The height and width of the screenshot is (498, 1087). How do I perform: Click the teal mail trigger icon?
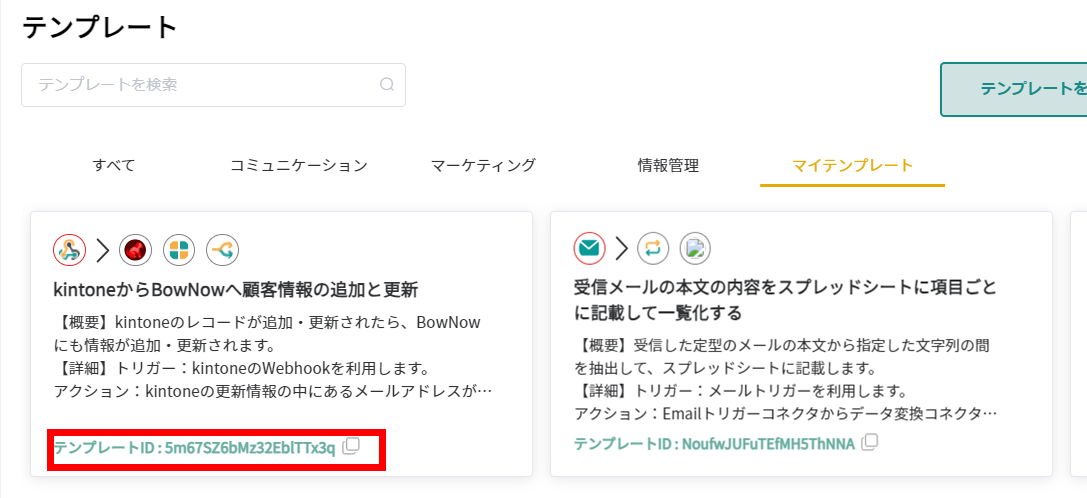pos(590,247)
